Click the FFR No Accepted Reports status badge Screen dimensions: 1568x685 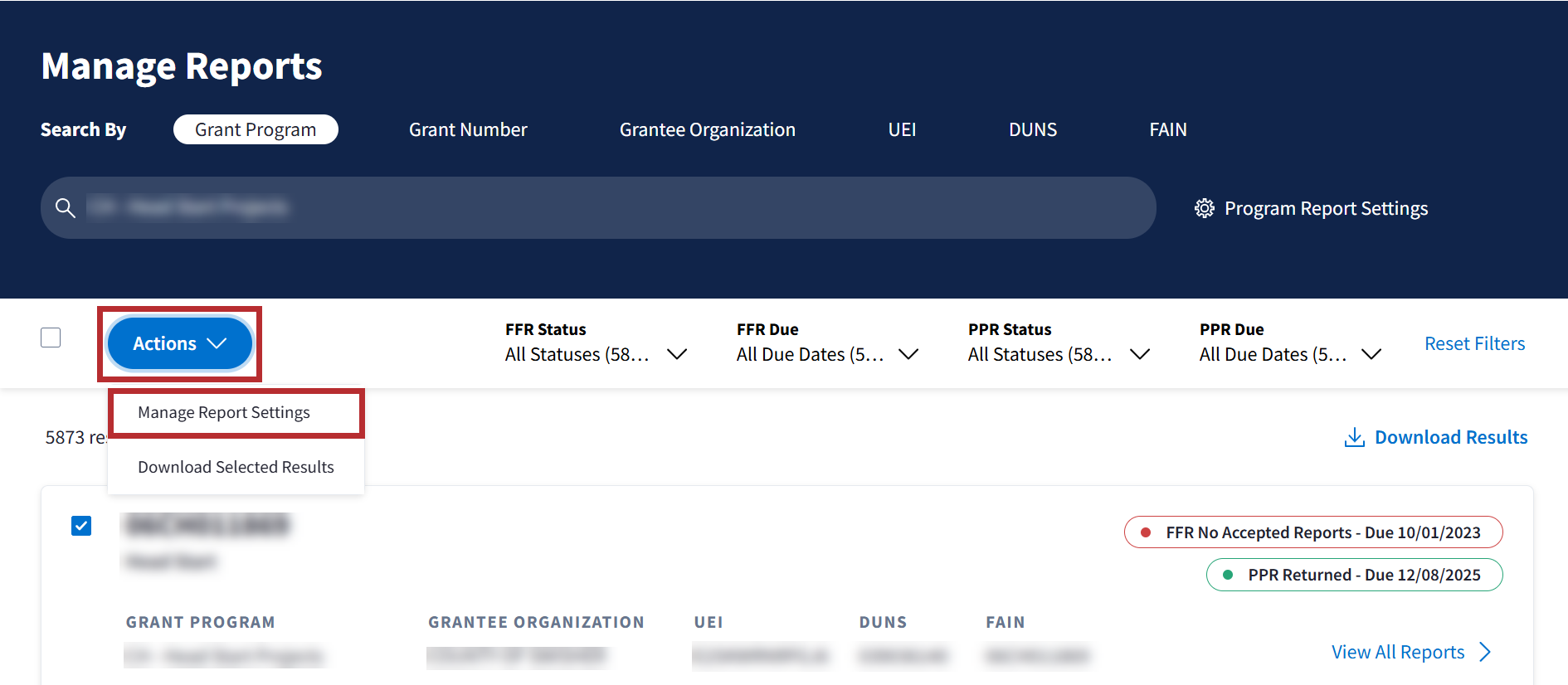[x=1313, y=532]
